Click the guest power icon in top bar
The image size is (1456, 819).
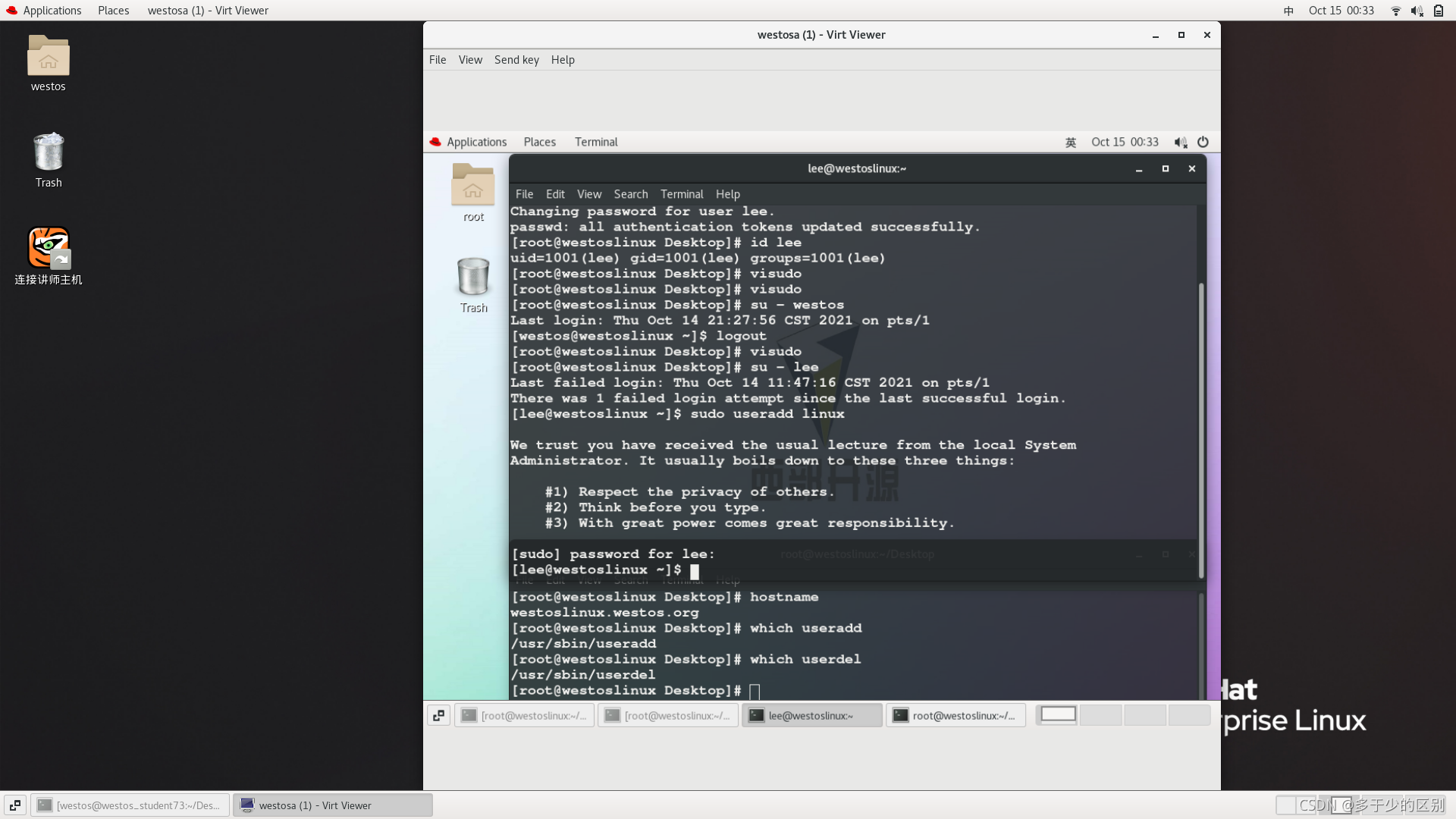pos(1203,142)
